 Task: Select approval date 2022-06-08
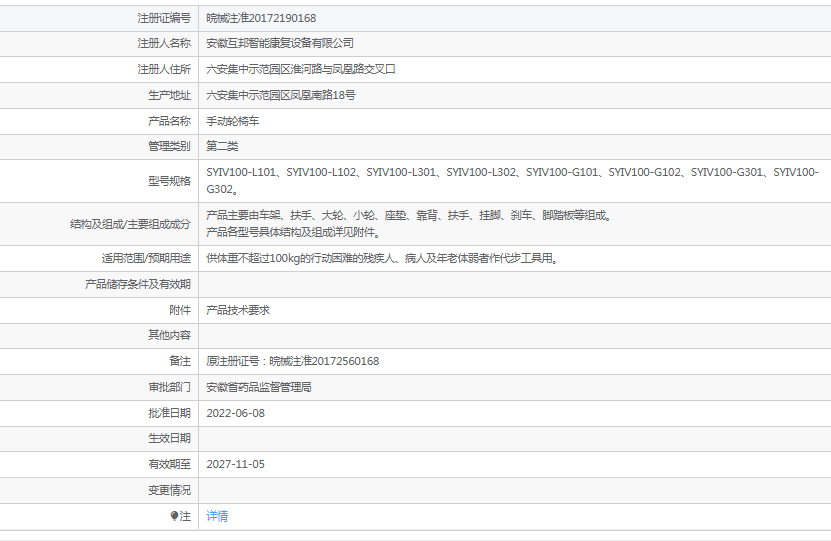click(x=235, y=413)
